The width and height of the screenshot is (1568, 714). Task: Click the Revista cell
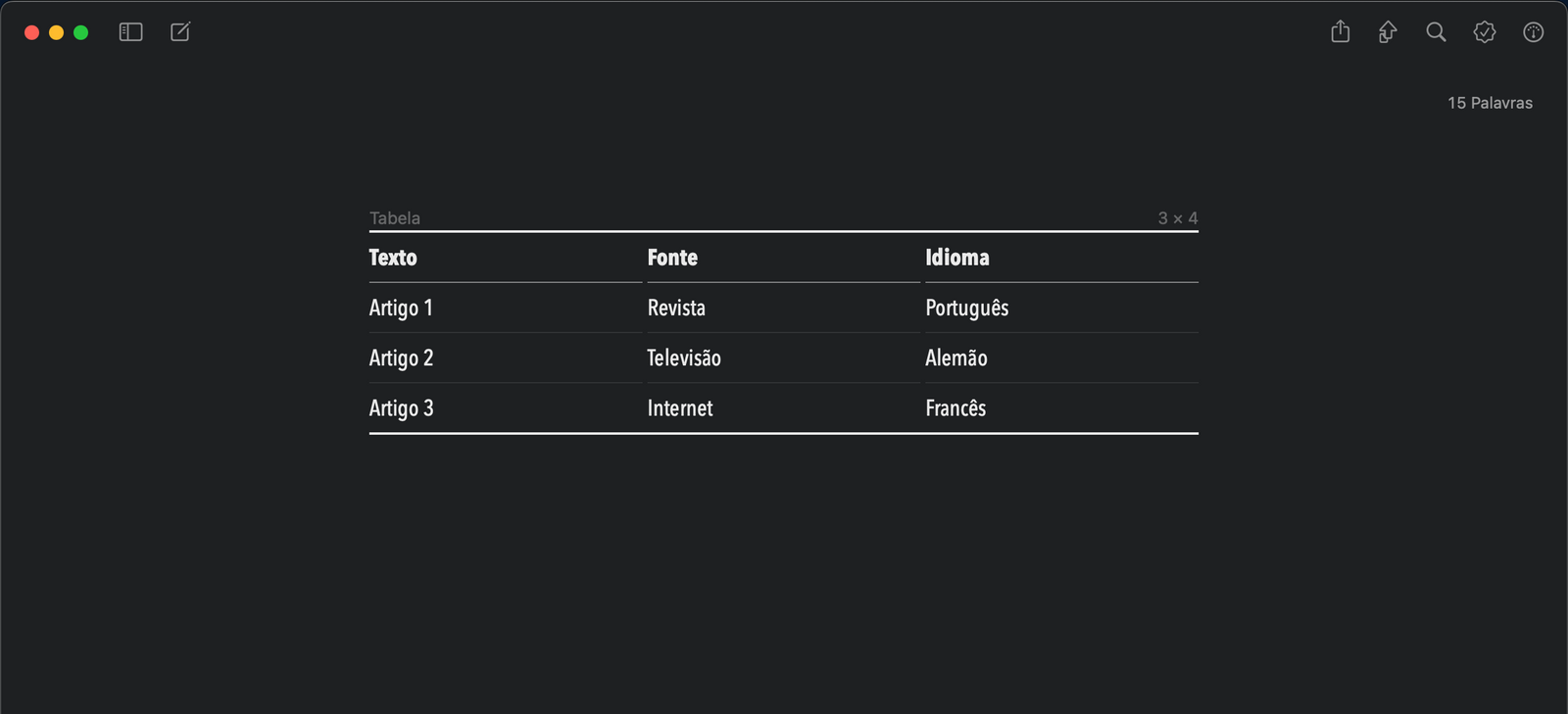676,309
